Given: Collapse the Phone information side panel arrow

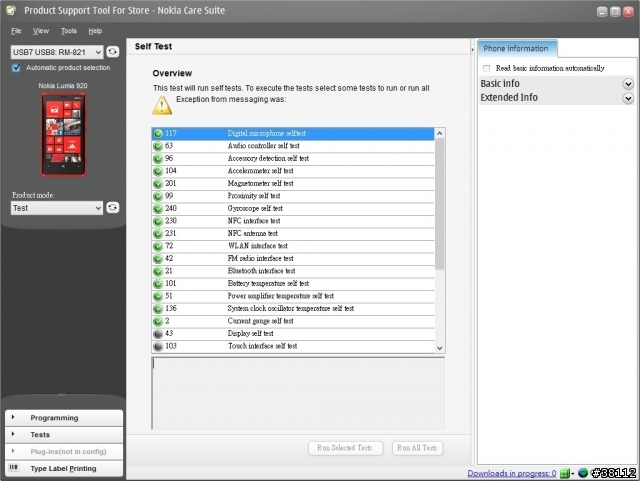Looking at the screenshot, I should [x=472, y=49].
